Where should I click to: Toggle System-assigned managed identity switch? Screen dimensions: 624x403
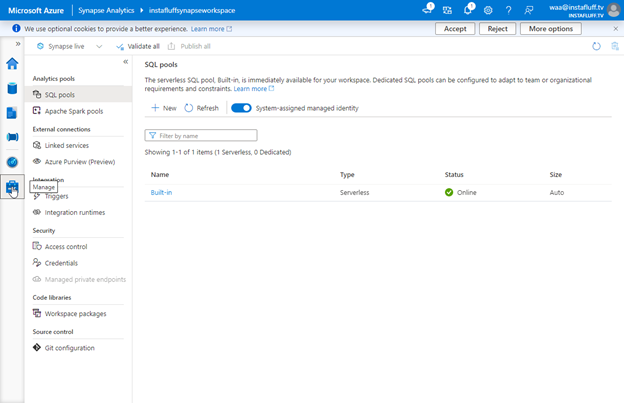(x=241, y=108)
